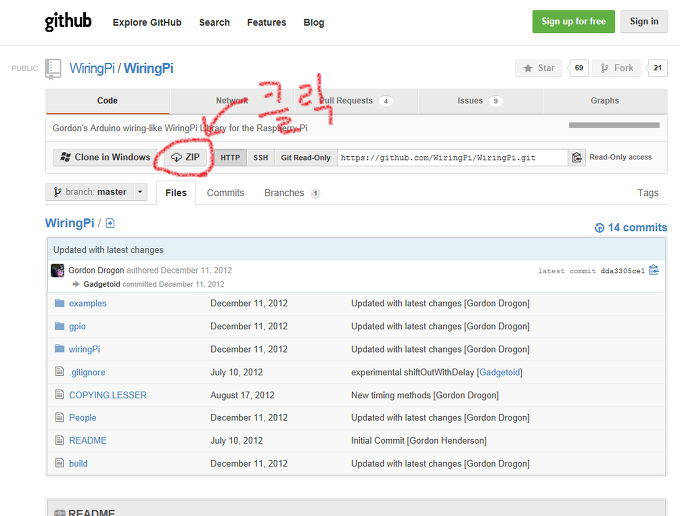
Task: Click the People file icon
Action: tap(59, 417)
